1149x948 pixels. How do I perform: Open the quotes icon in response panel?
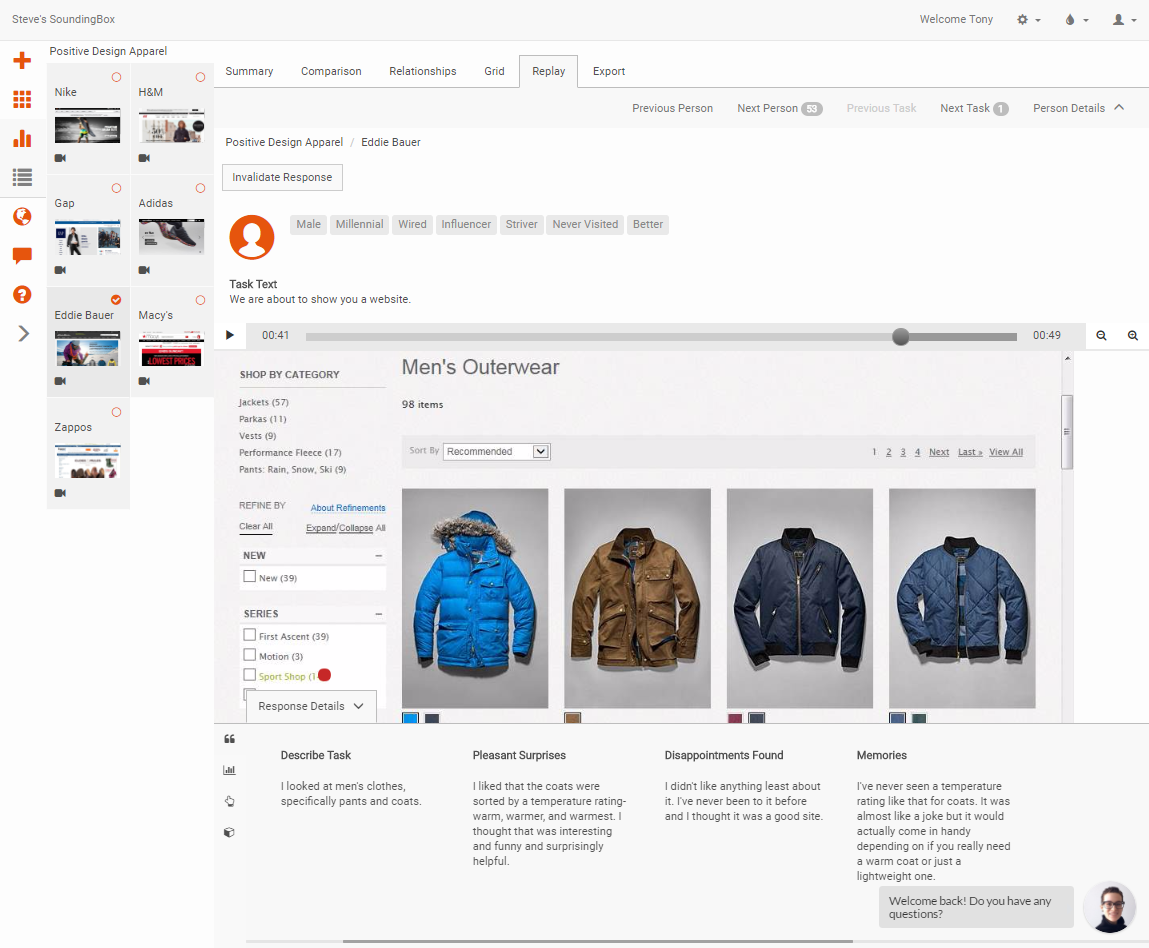click(x=229, y=738)
